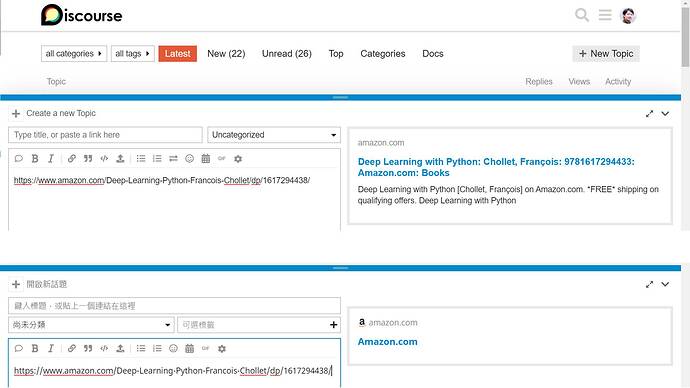This screenshot has width=690, height=388.
Task: Click upload icon in lower editor toolbar
Action: click(x=120, y=348)
